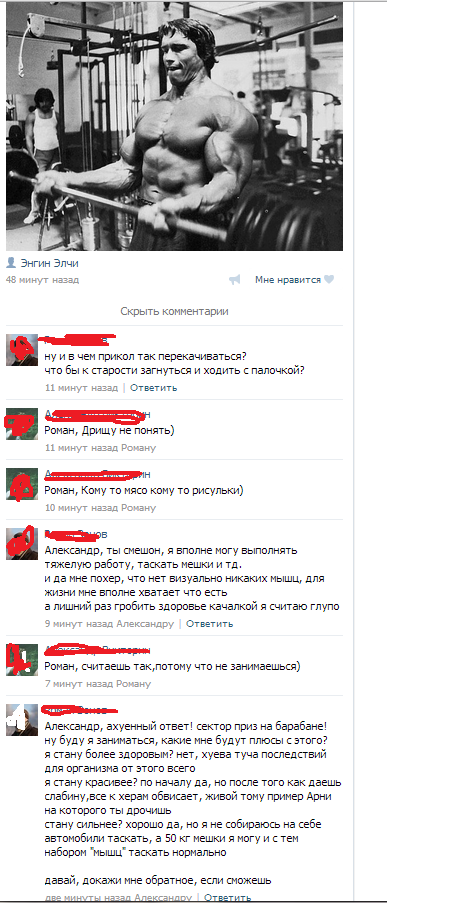The width and height of the screenshot is (464, 903).
Task: Click Ответить under the last comment
Action: click(x=228, y=897)
